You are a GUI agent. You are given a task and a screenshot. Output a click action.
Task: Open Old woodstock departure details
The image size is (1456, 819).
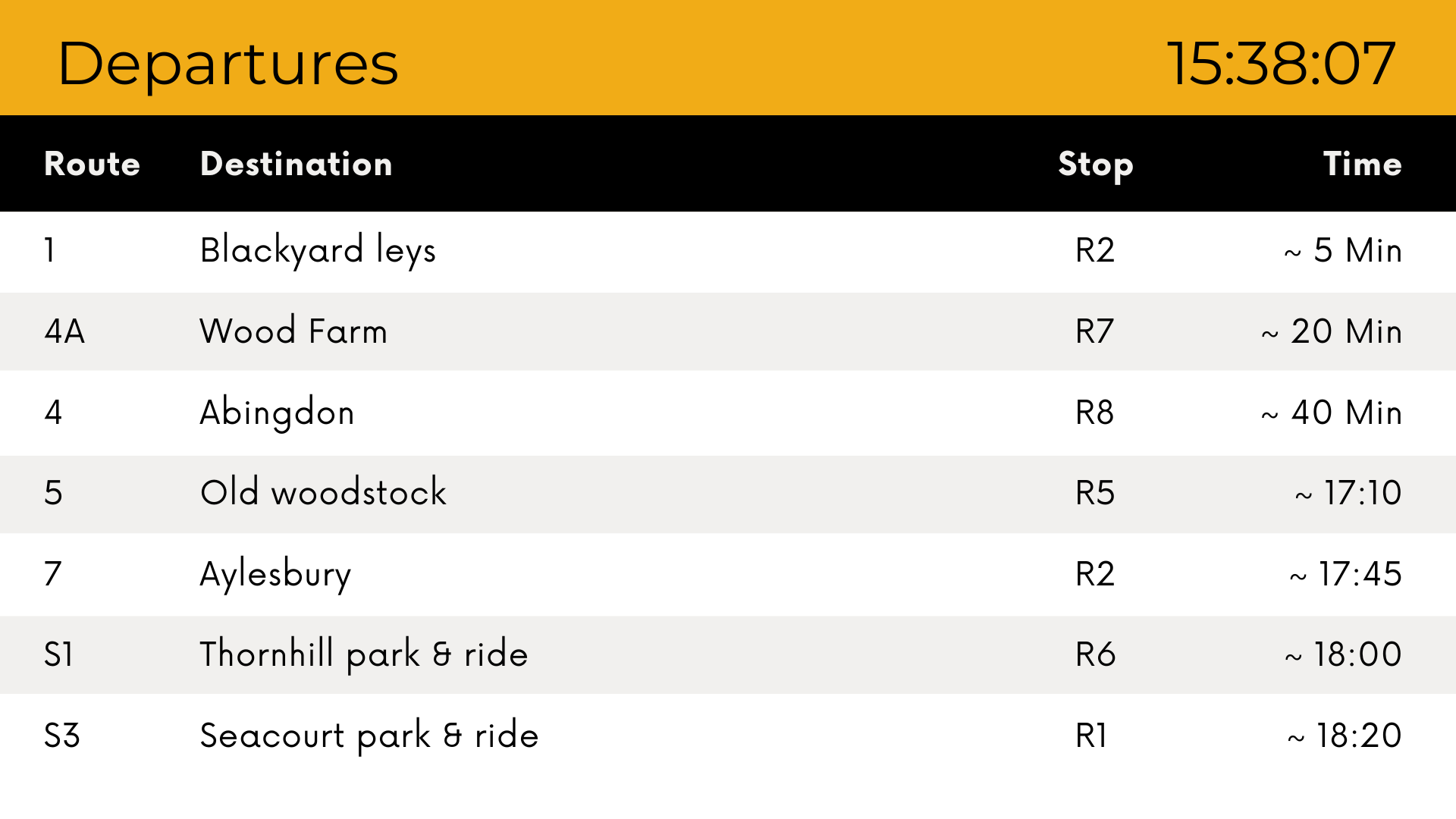728,494
